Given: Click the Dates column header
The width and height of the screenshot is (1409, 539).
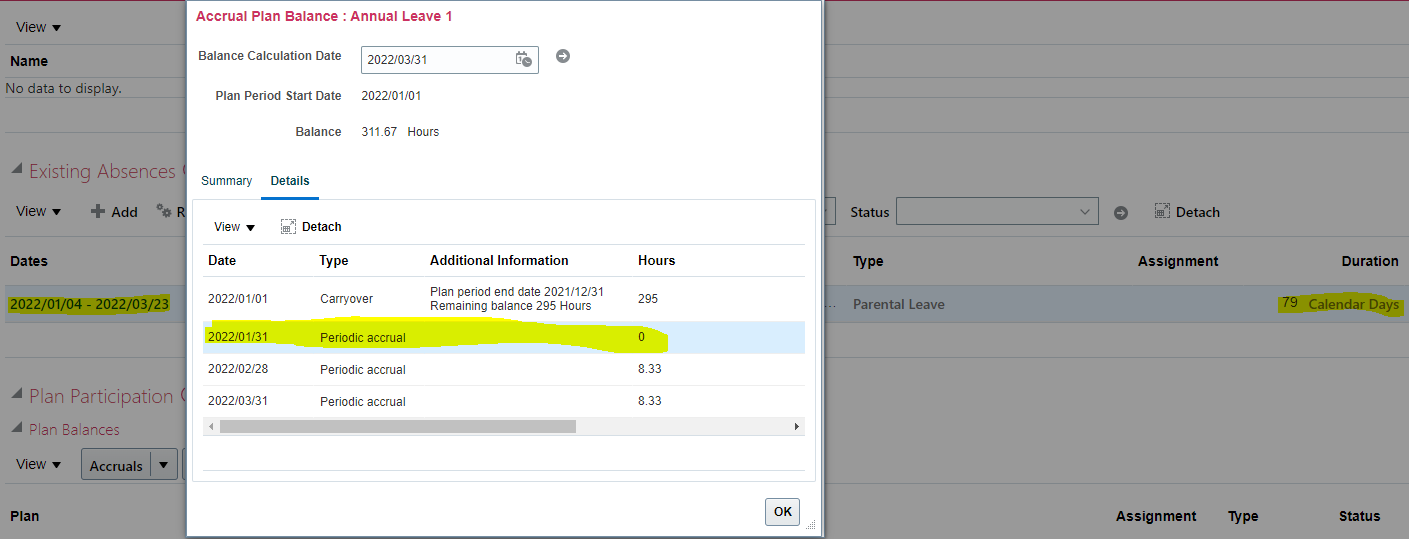Looking at the screenshot, I should [x=29, y=261].
